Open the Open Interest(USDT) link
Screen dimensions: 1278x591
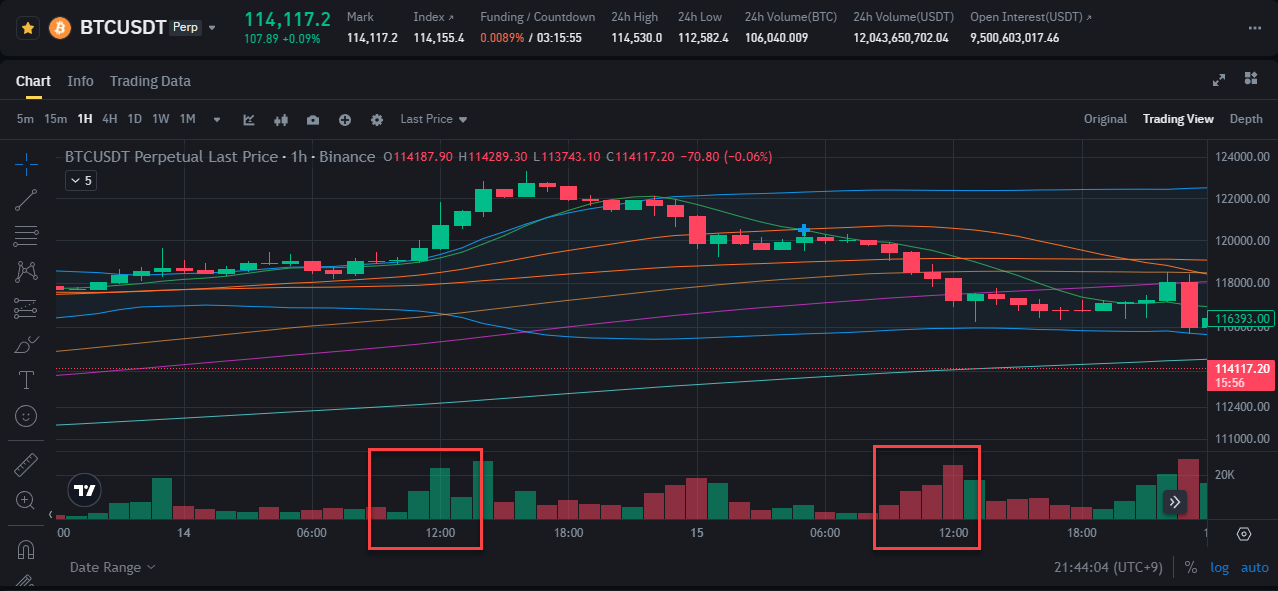1031,17
